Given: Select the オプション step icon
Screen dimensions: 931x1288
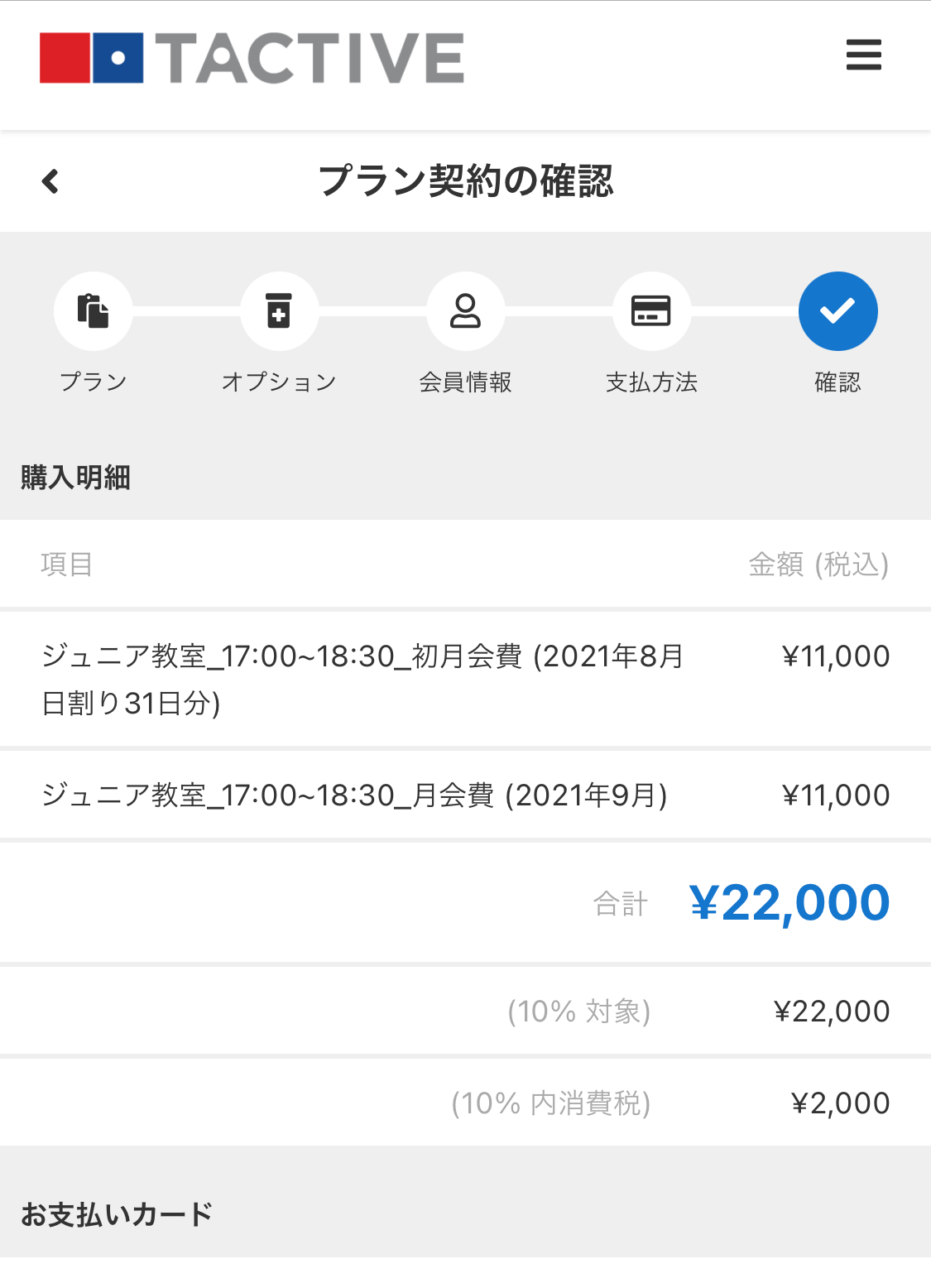Looking at the screenshot, I should point(279,311).
